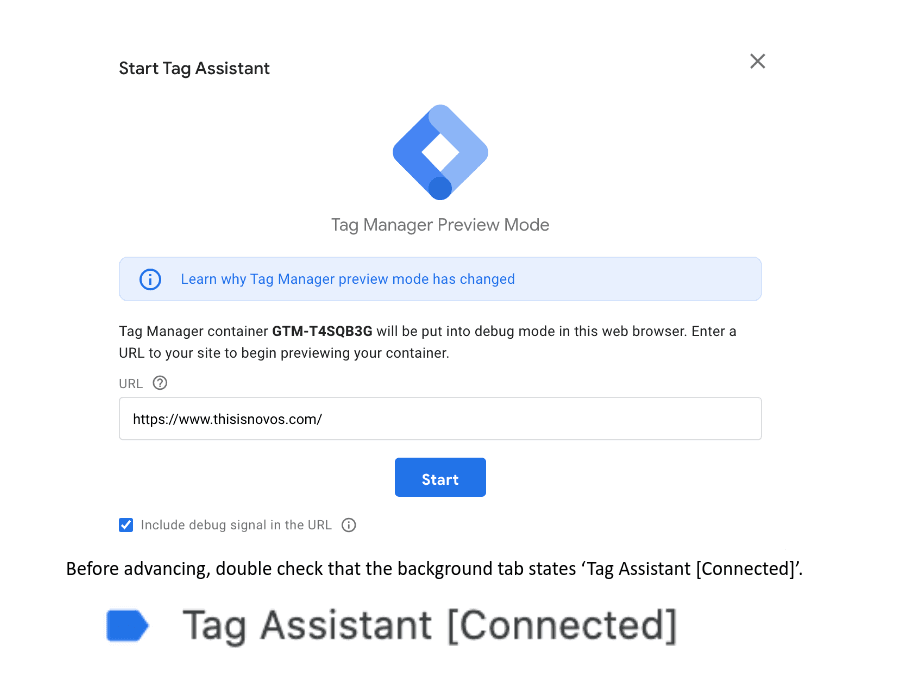Click the 'Tag Manager Preview Mode' heading
This screenshot has height=673, width=916.
coord(440,225)
